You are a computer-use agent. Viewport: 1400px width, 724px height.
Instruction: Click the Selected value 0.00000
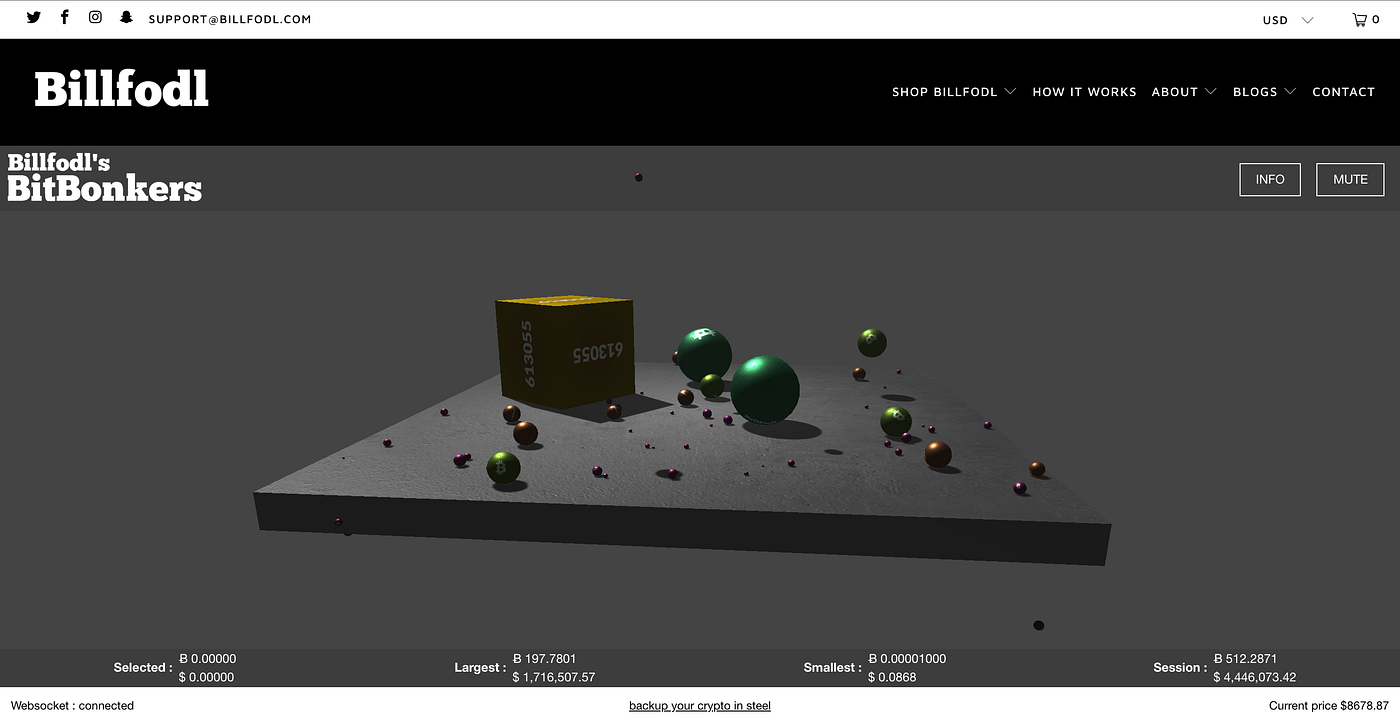(207, 659)
